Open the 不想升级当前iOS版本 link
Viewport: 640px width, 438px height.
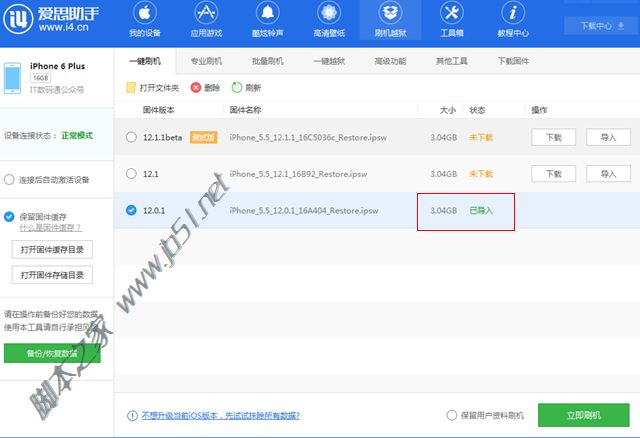pyautogui.click(x=221, y=416)
